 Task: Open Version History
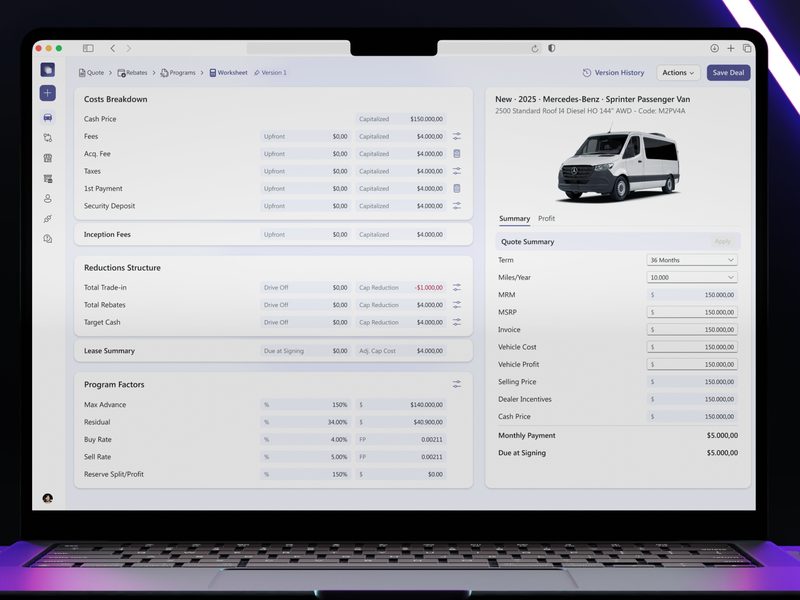613,72
